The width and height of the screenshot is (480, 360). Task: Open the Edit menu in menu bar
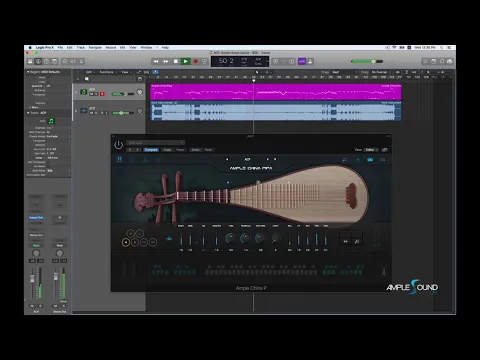coord(70,48)
